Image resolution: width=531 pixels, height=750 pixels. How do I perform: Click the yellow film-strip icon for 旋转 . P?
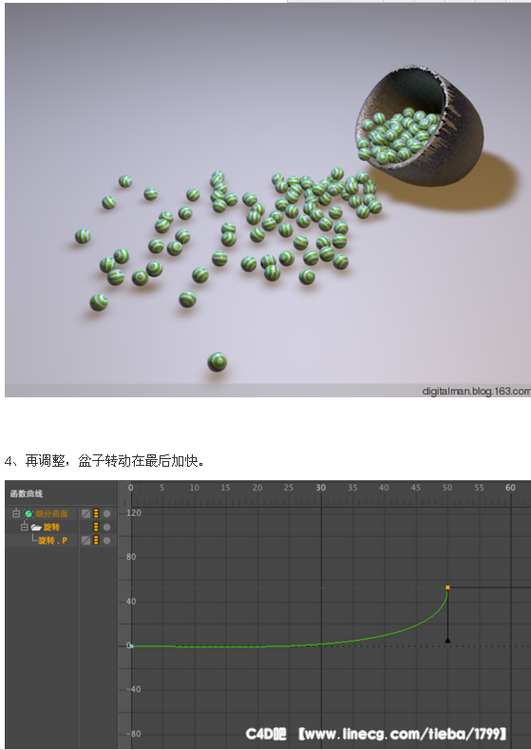96,540
